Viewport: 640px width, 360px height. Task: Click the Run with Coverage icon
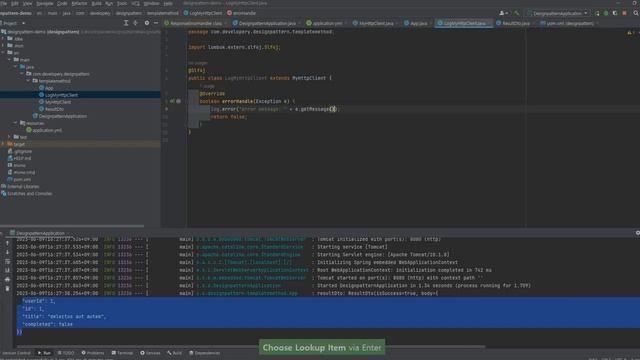(x=615, y=13)
